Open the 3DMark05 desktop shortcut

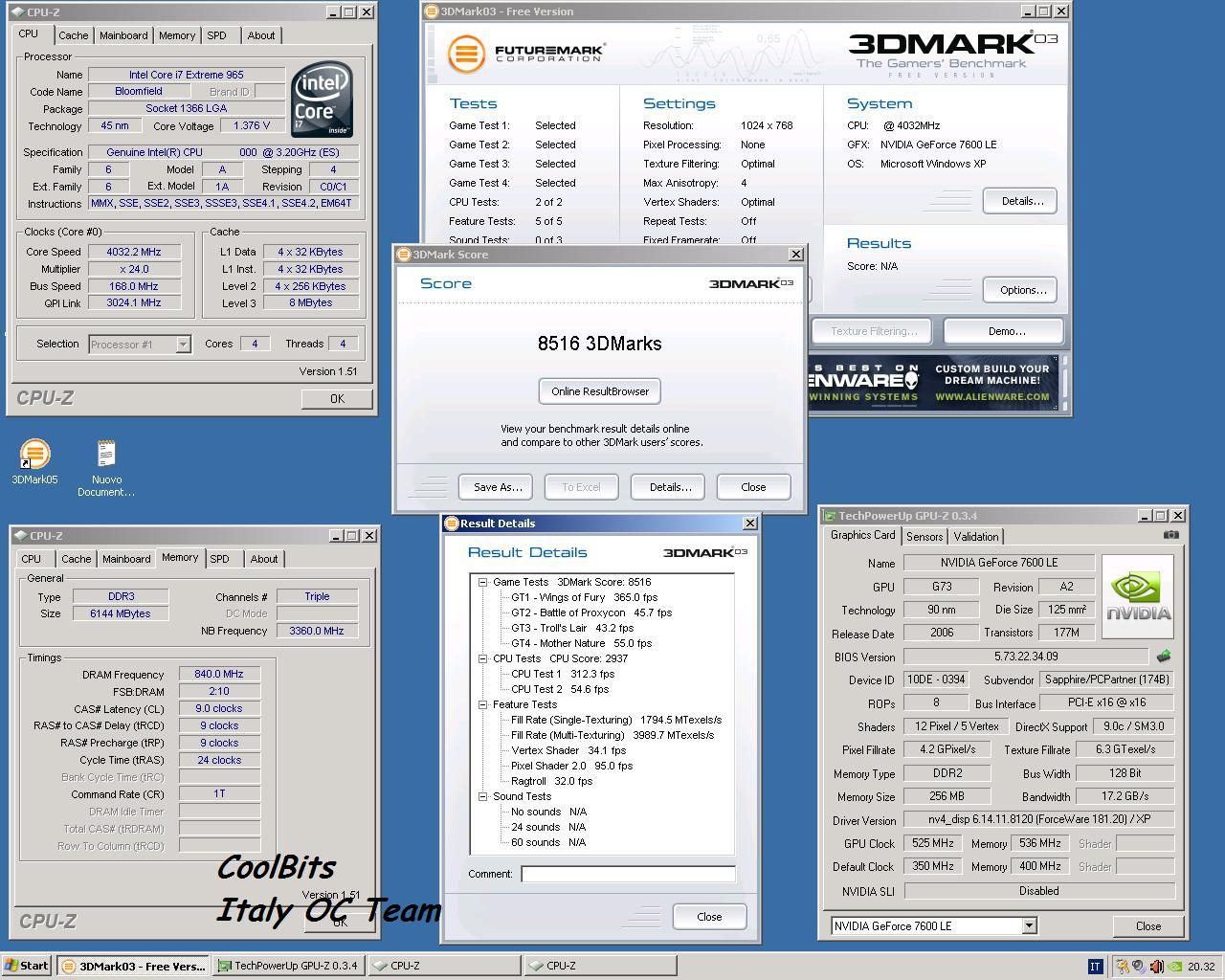click(x=34, y=462)
